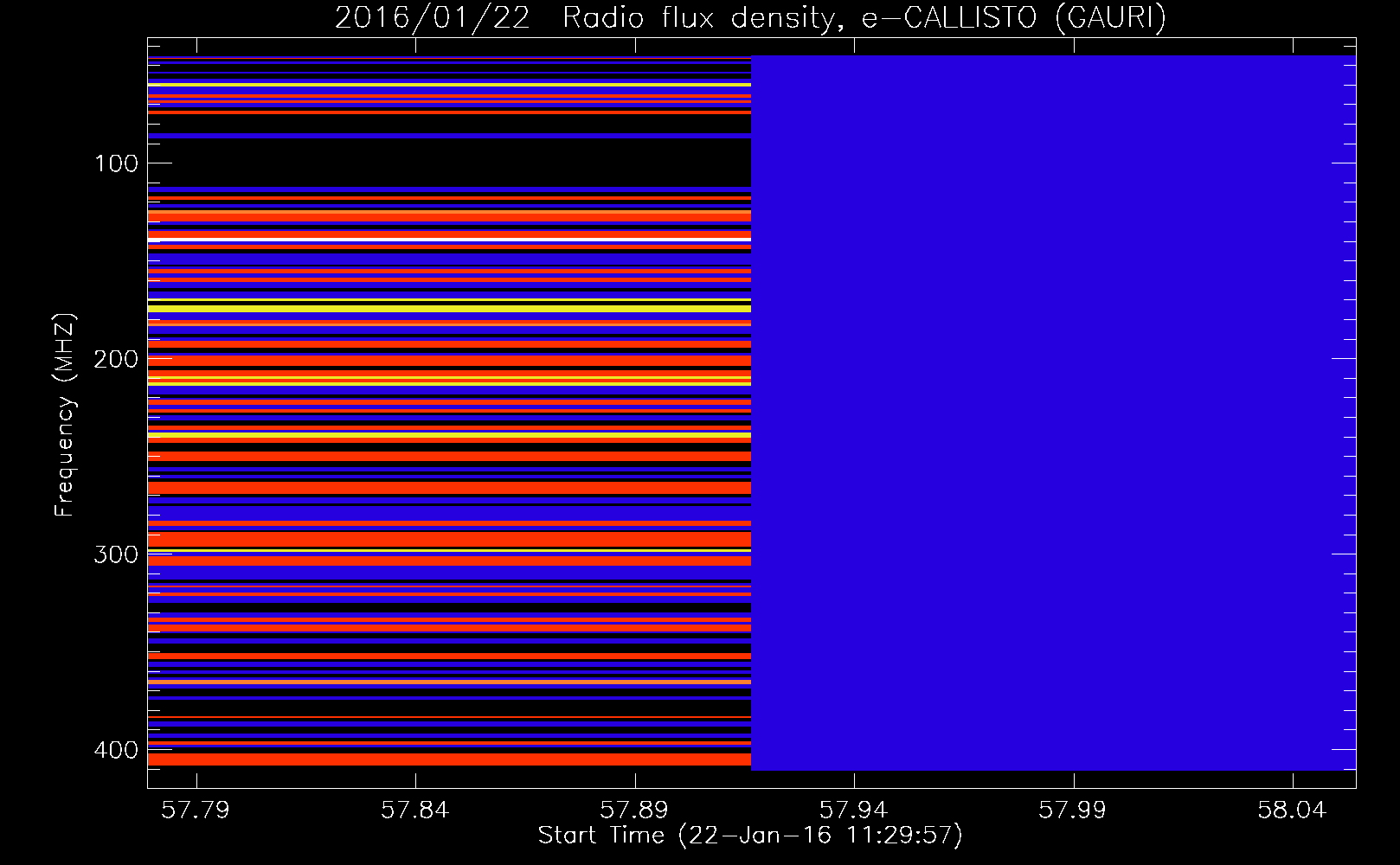Click the 58.04 time tick label
This screenshot has width=1400, height=865.
[x=1292, y=810]
